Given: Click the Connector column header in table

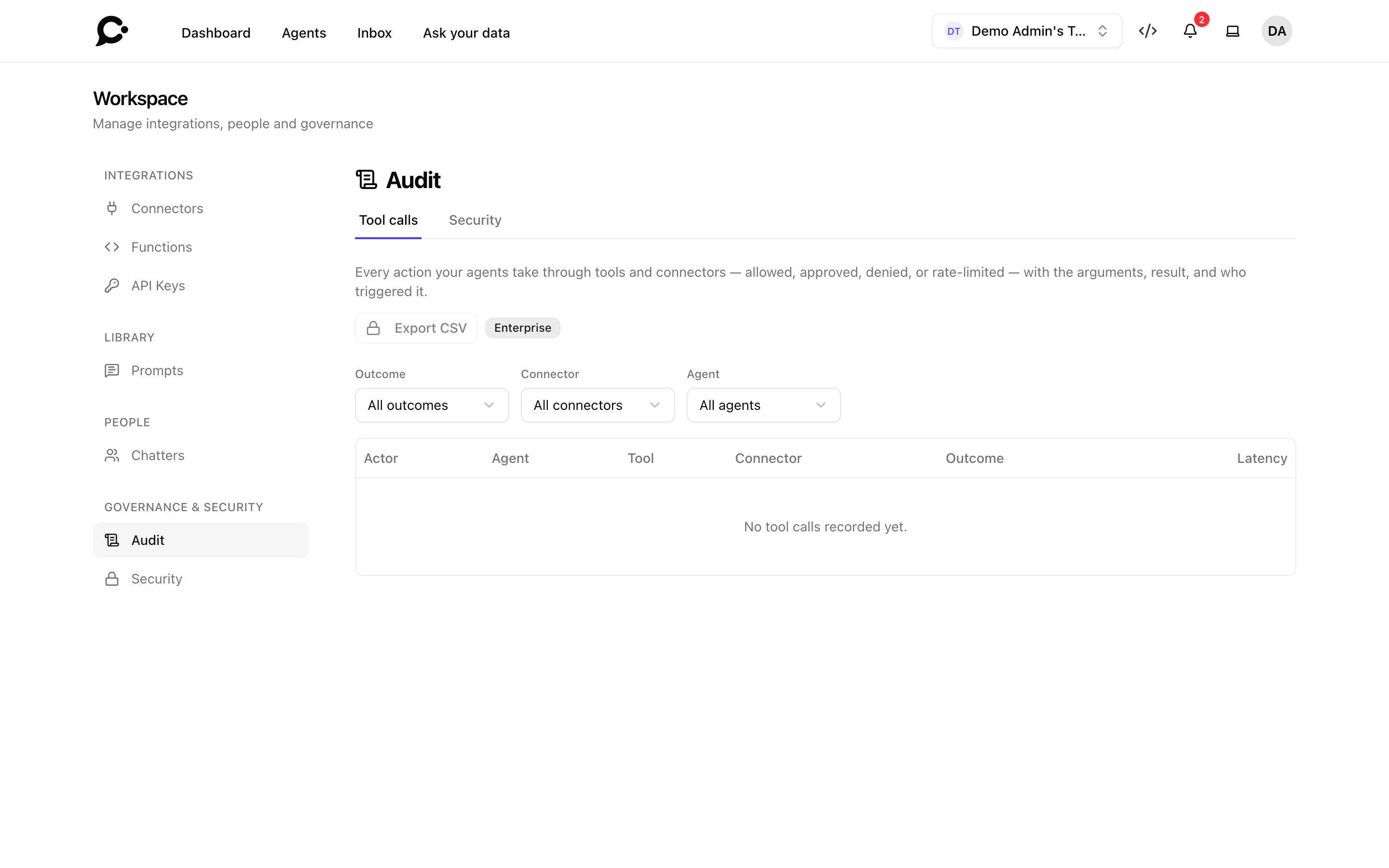Looking at the screenshot, I should click(x=768, y=458).
